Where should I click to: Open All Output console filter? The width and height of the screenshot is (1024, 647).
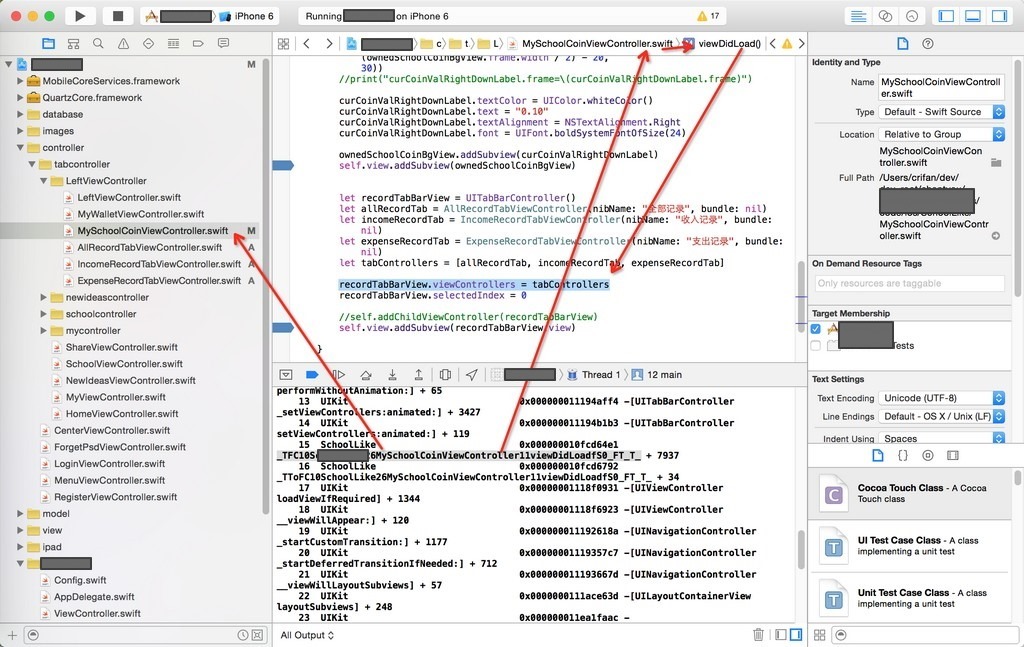(307, 635)
